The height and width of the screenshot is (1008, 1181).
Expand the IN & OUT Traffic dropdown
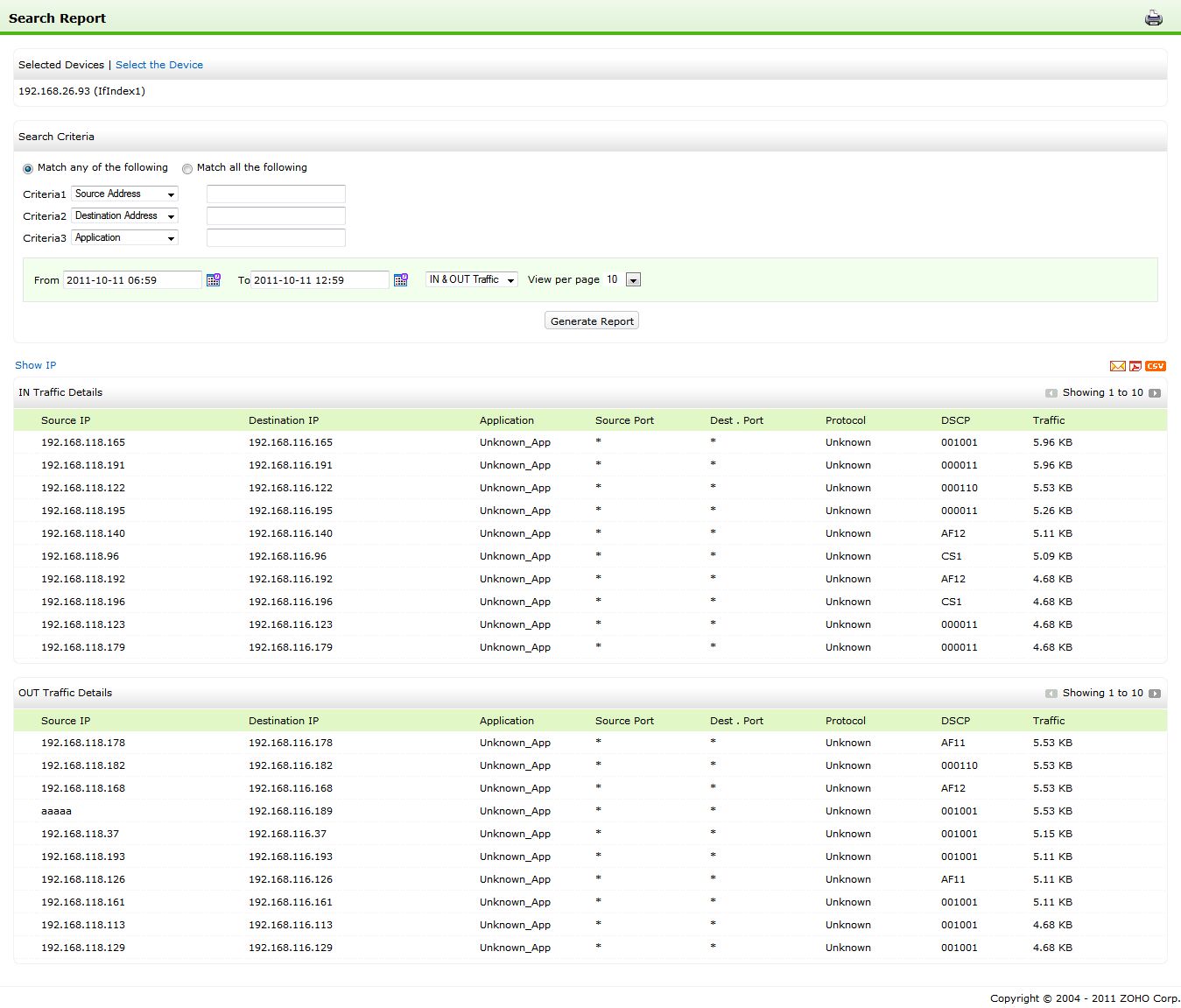472,280
